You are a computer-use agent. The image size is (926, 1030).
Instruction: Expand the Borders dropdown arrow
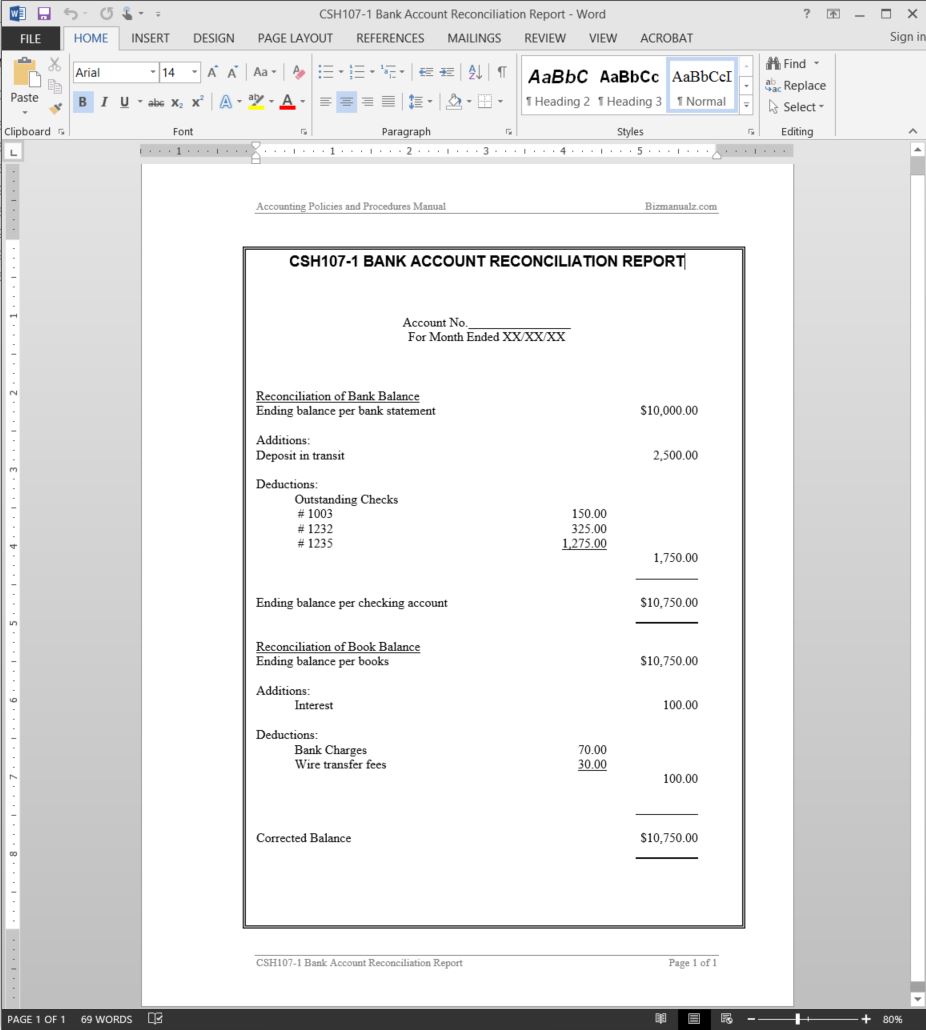[x=500, y=102]
